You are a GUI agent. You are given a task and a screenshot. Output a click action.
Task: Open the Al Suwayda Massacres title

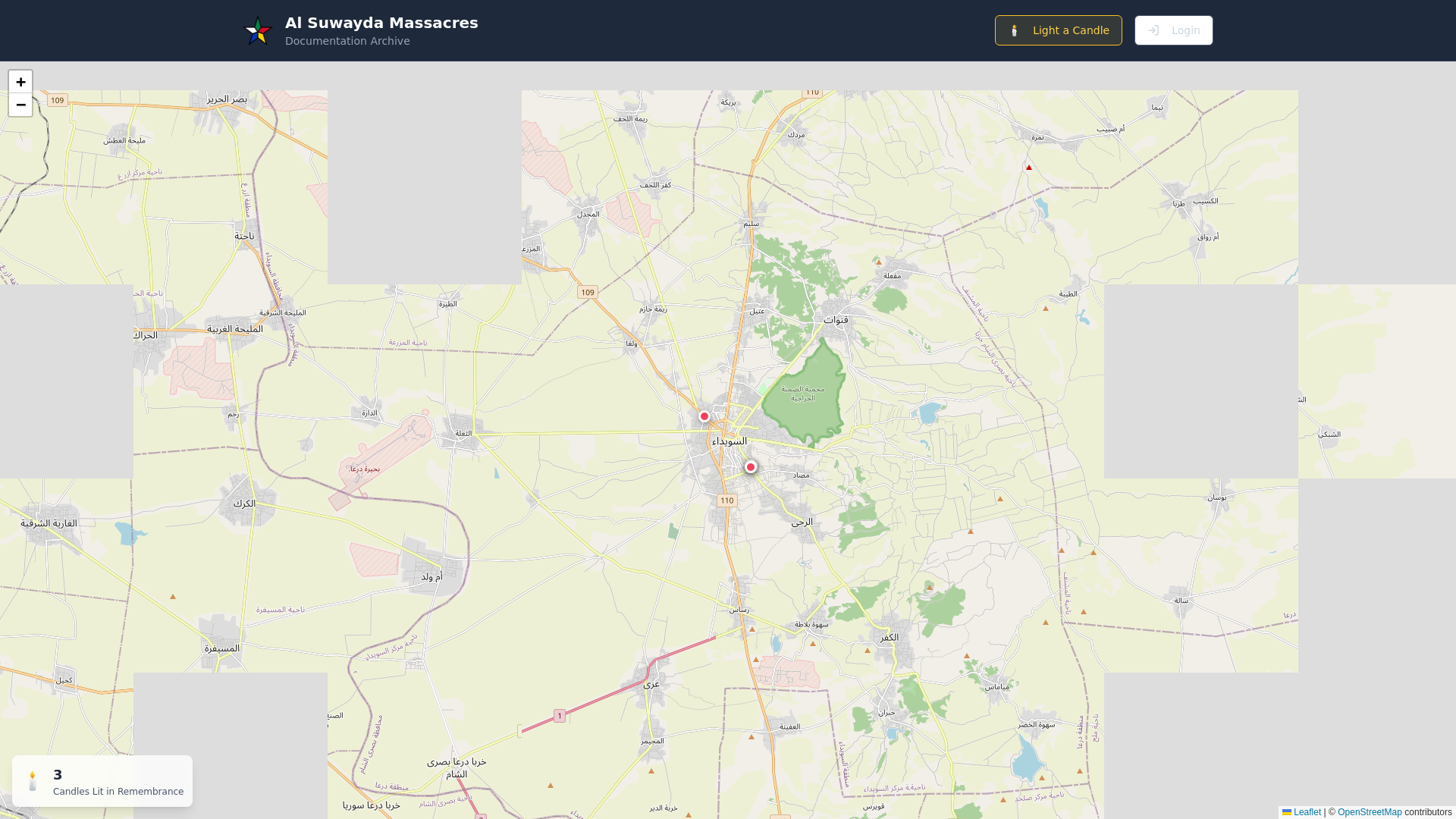(381, 23)
